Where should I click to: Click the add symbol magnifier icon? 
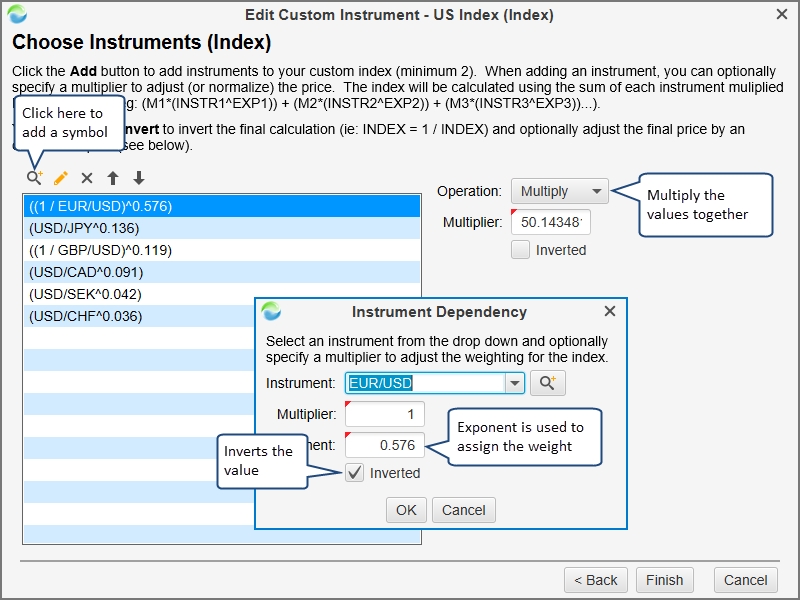tap(35, 178)
